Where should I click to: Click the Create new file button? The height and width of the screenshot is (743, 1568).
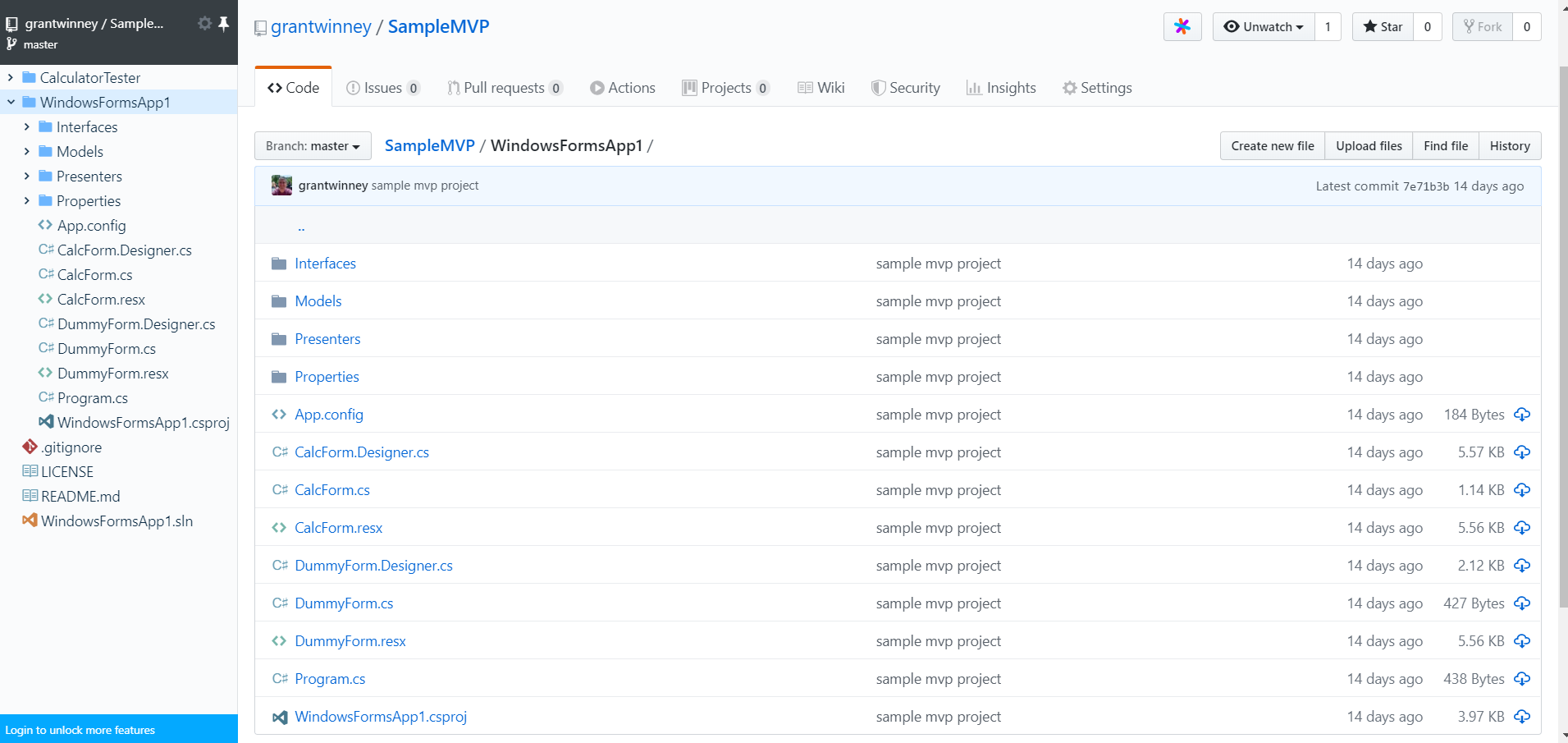[x=1272, y=146]
